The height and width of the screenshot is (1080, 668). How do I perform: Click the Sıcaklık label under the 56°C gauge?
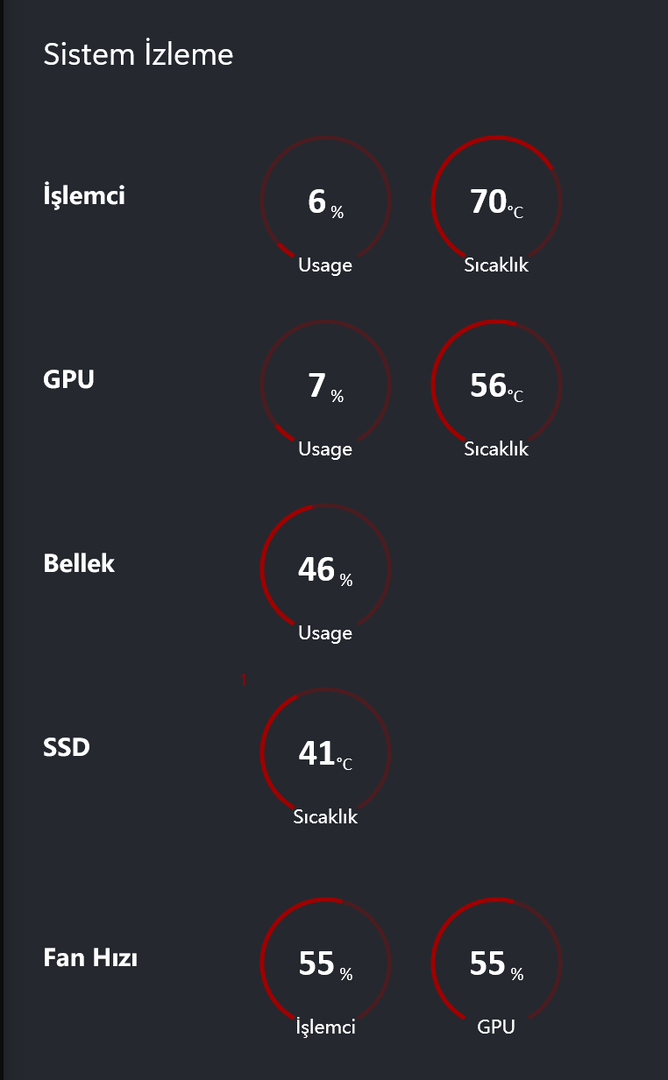tap(496, 450)
